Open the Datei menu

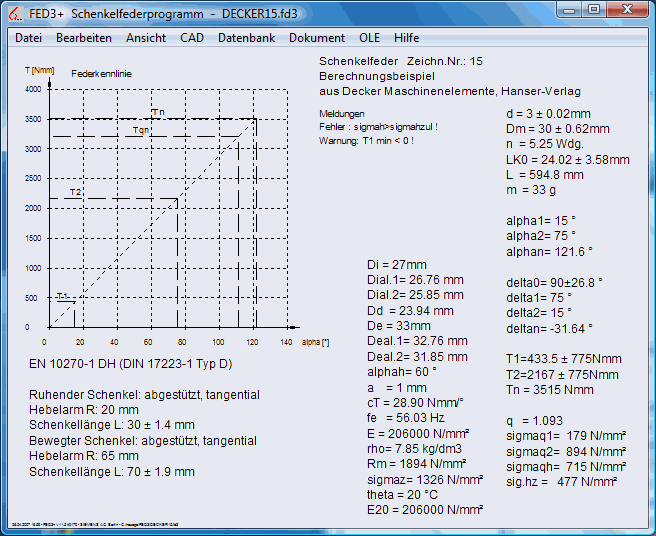tap(28, 38)
